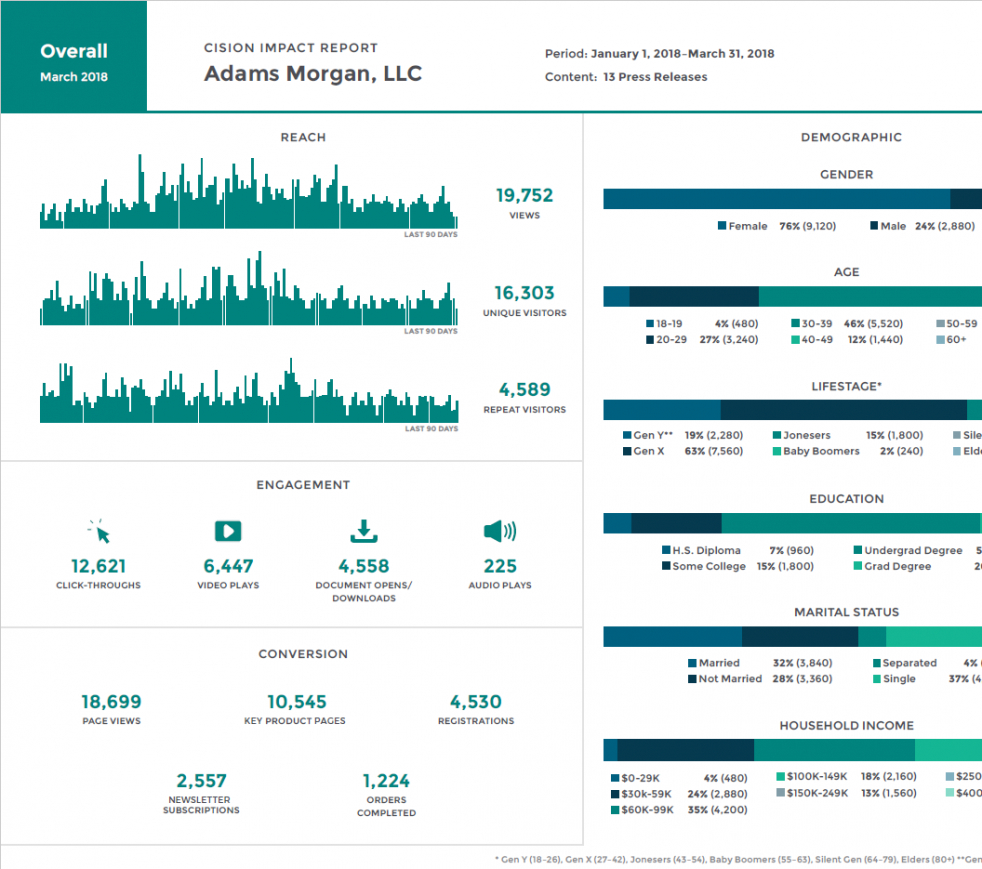Click the 12,621 click-throughs value
Screen dimensions: 982x869
(x=98, y=566)
